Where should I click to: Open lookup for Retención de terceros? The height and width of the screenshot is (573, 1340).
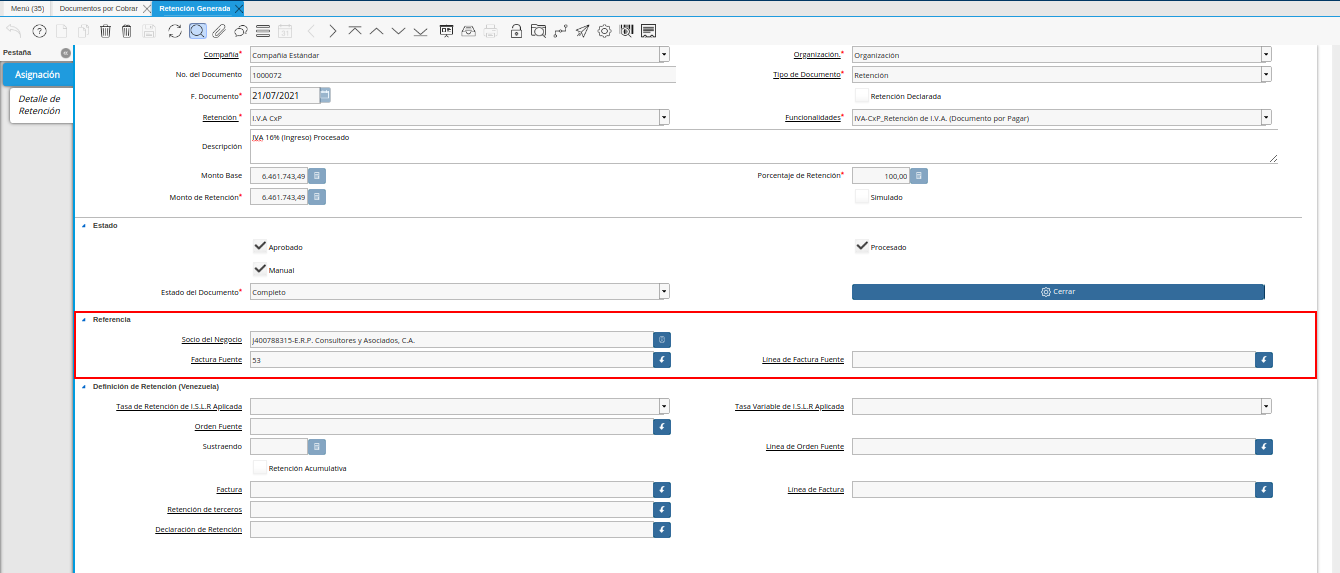point(662,510)
